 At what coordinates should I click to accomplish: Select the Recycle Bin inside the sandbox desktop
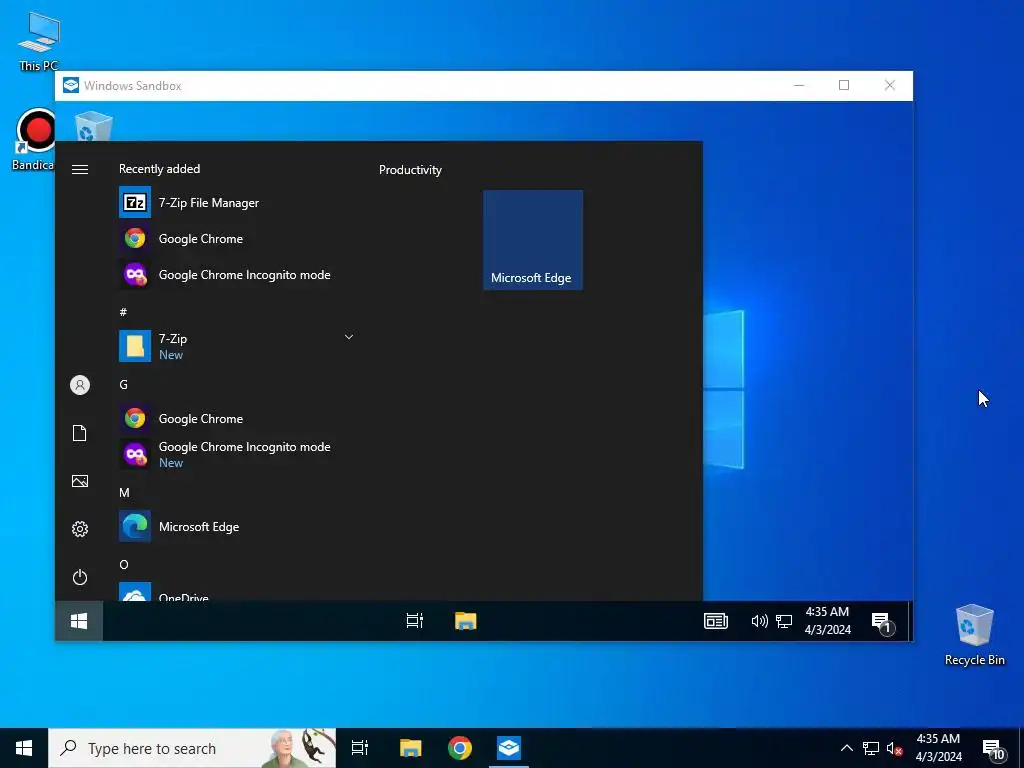coord(93,125)
